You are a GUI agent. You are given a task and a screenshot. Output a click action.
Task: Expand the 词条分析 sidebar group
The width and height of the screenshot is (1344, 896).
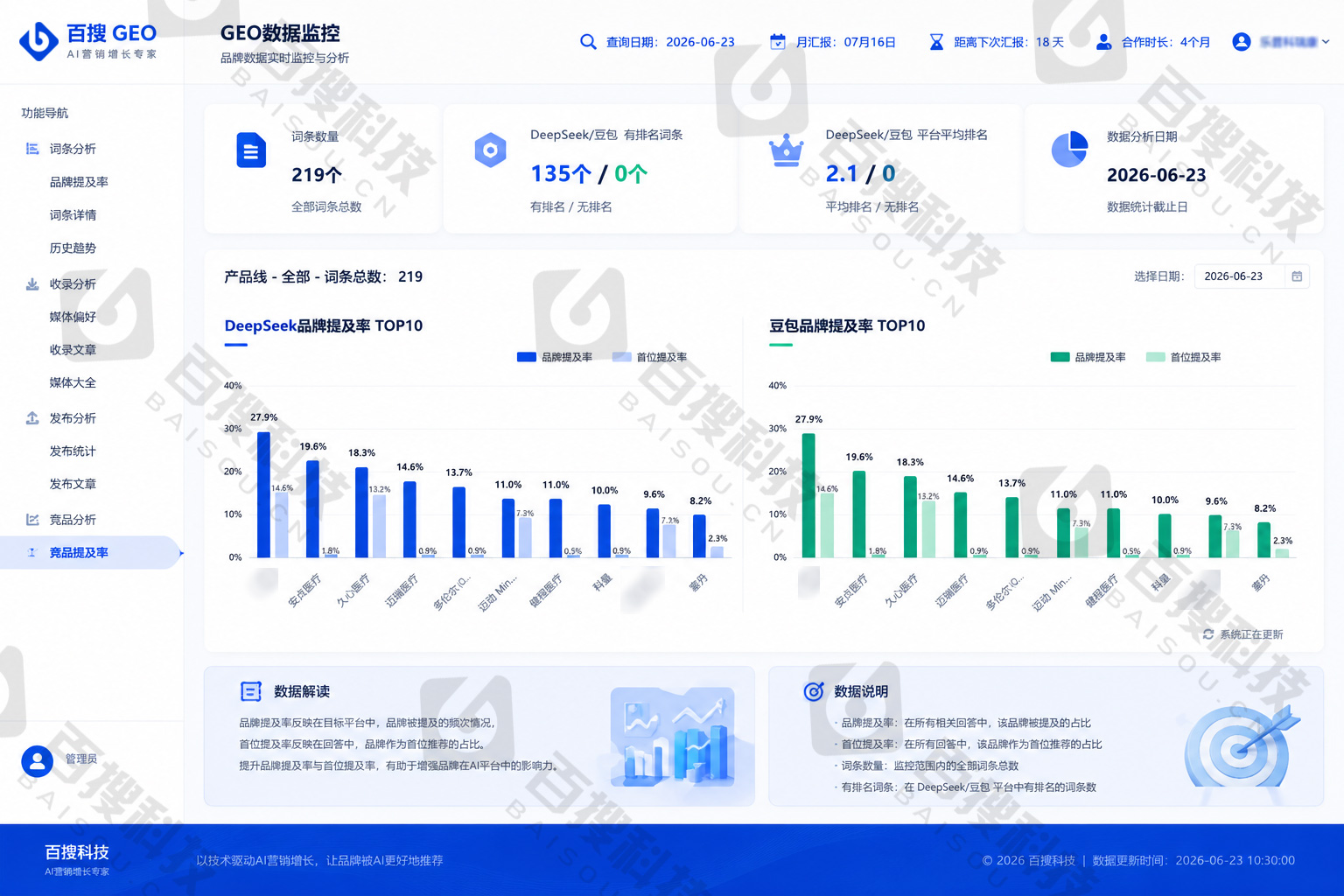click(x=73, y=149)
